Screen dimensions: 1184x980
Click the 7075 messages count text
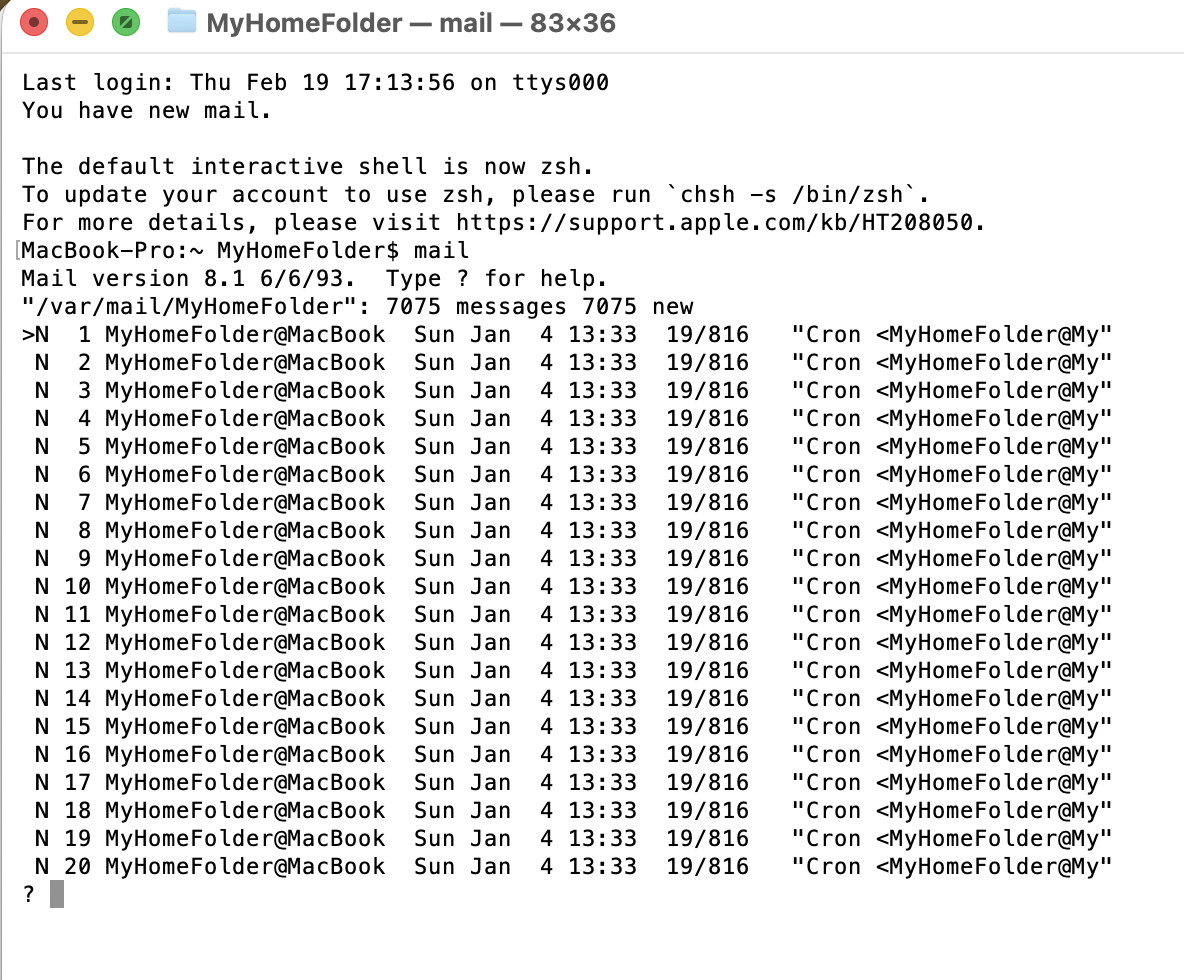(x=476, y=306)
